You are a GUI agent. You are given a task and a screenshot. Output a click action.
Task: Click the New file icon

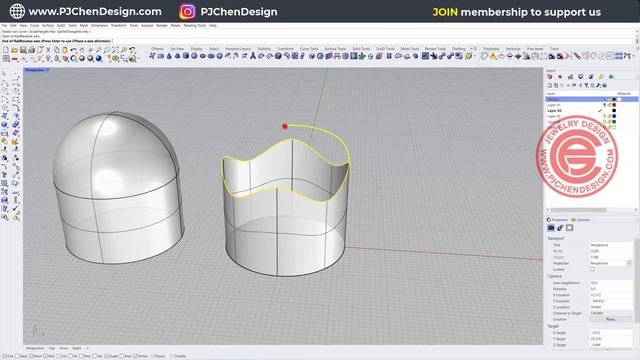pos(6,50)
